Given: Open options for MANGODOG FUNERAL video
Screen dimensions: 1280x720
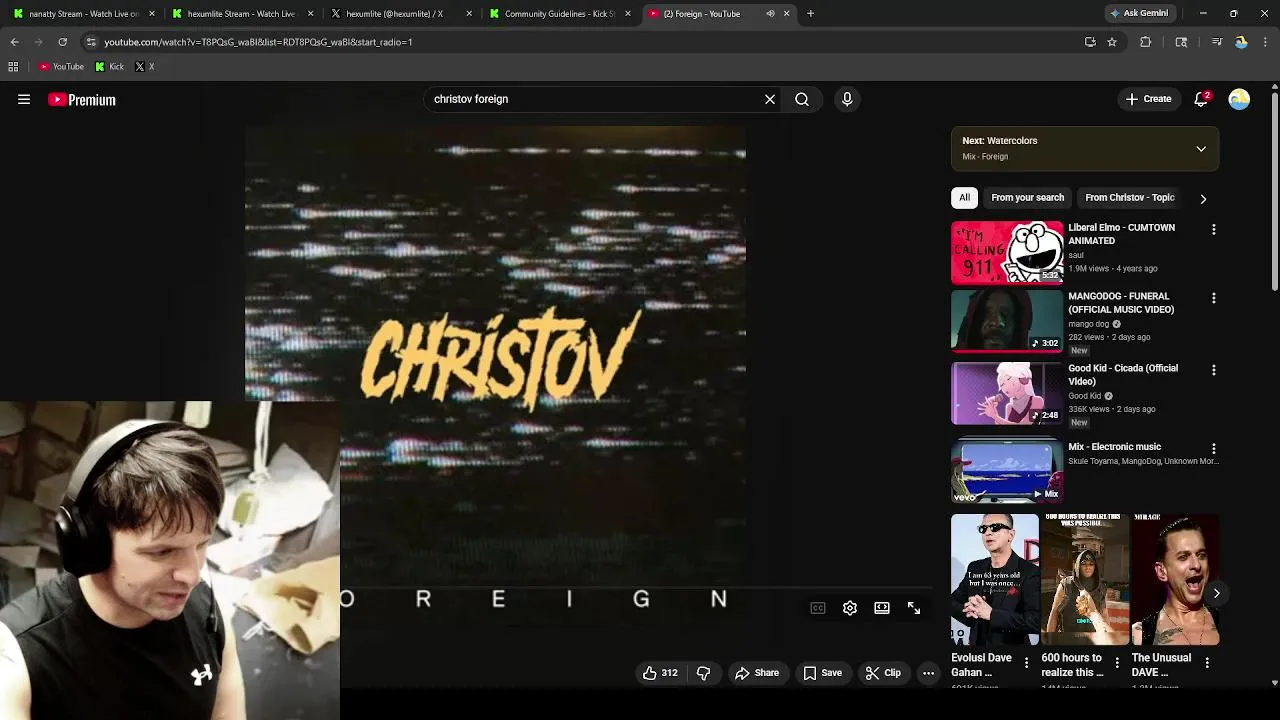Looking at the screenshot, I should [x=1213, y=298].
